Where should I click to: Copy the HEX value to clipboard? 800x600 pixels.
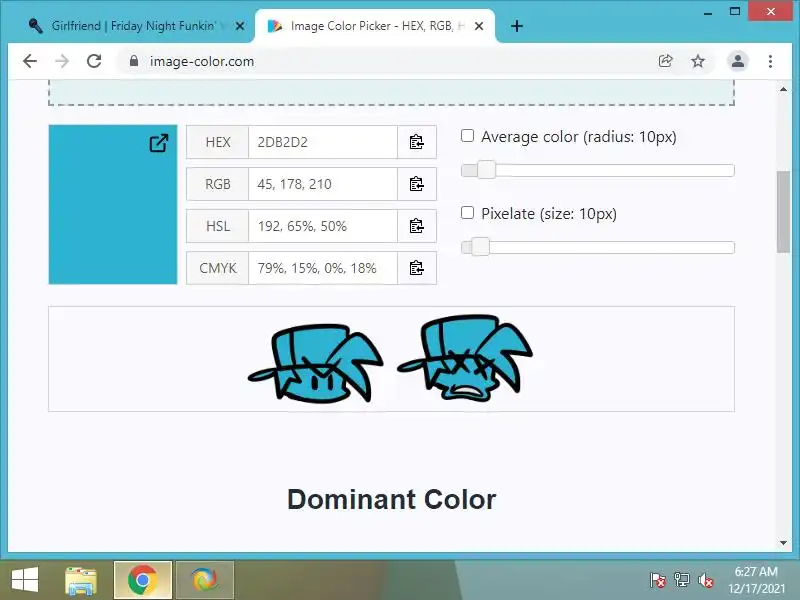[x=417, y=142]
